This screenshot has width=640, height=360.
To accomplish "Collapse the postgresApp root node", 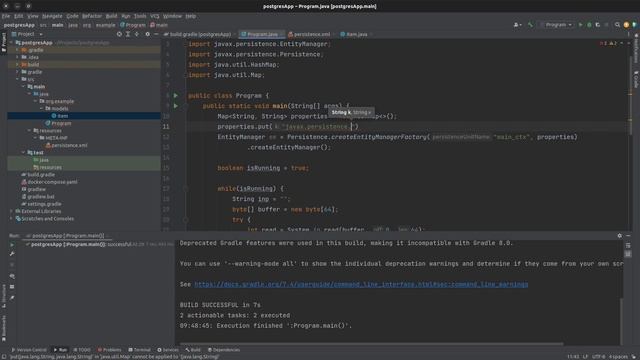I will (12, 42).
